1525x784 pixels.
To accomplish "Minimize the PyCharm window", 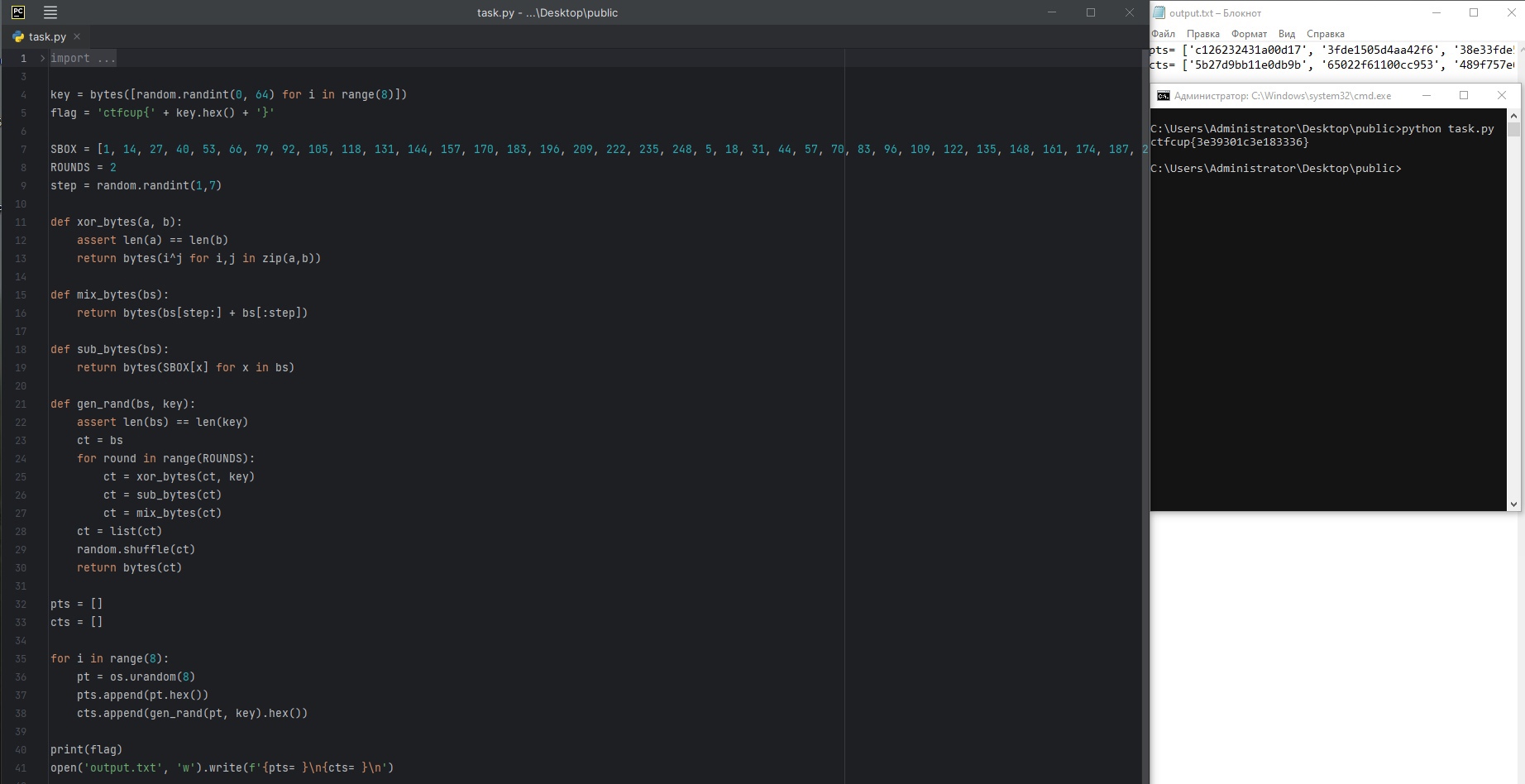I will 1052,12.
